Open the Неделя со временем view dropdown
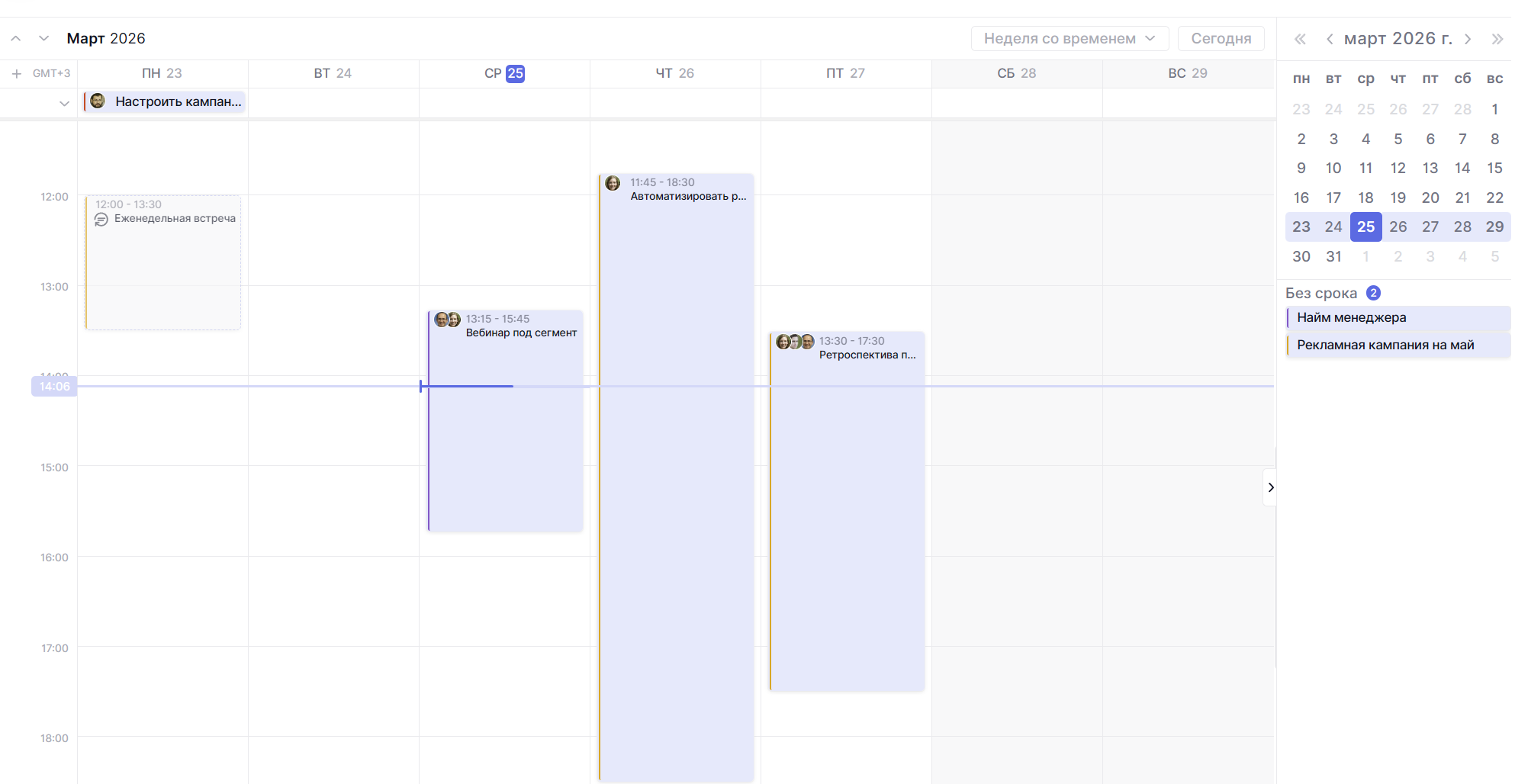Screen dimensions: 1515x784 1069,38
